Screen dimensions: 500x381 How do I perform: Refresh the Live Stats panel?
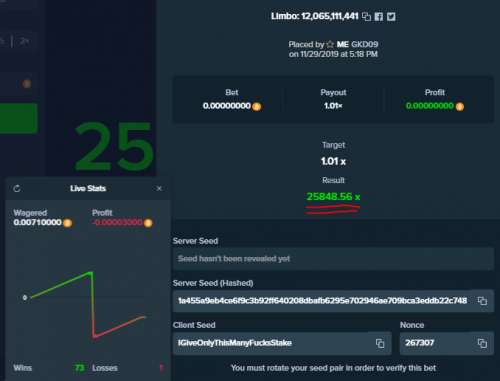point(17,189)
